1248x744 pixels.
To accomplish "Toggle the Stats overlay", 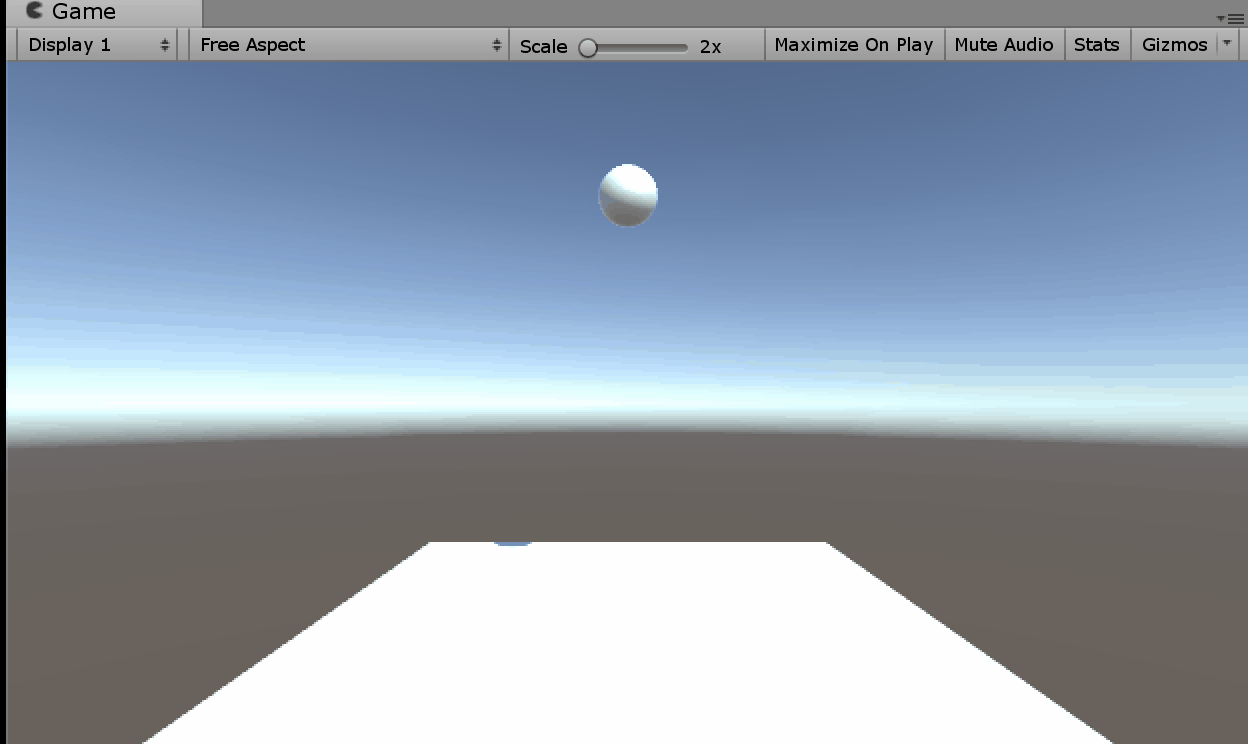I will 1096,45.
